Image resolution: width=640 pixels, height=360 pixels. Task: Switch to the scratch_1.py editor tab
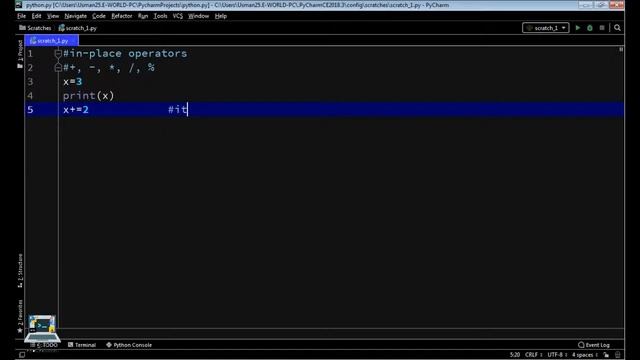51,41
